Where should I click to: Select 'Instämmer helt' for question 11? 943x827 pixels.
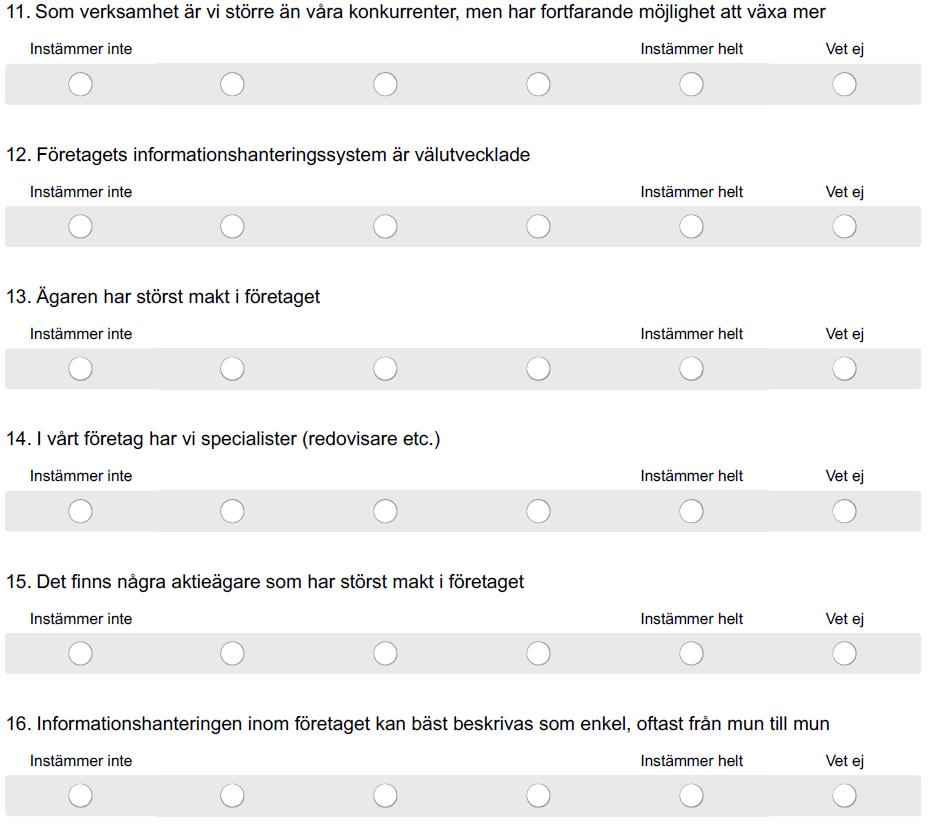(691, 84)
